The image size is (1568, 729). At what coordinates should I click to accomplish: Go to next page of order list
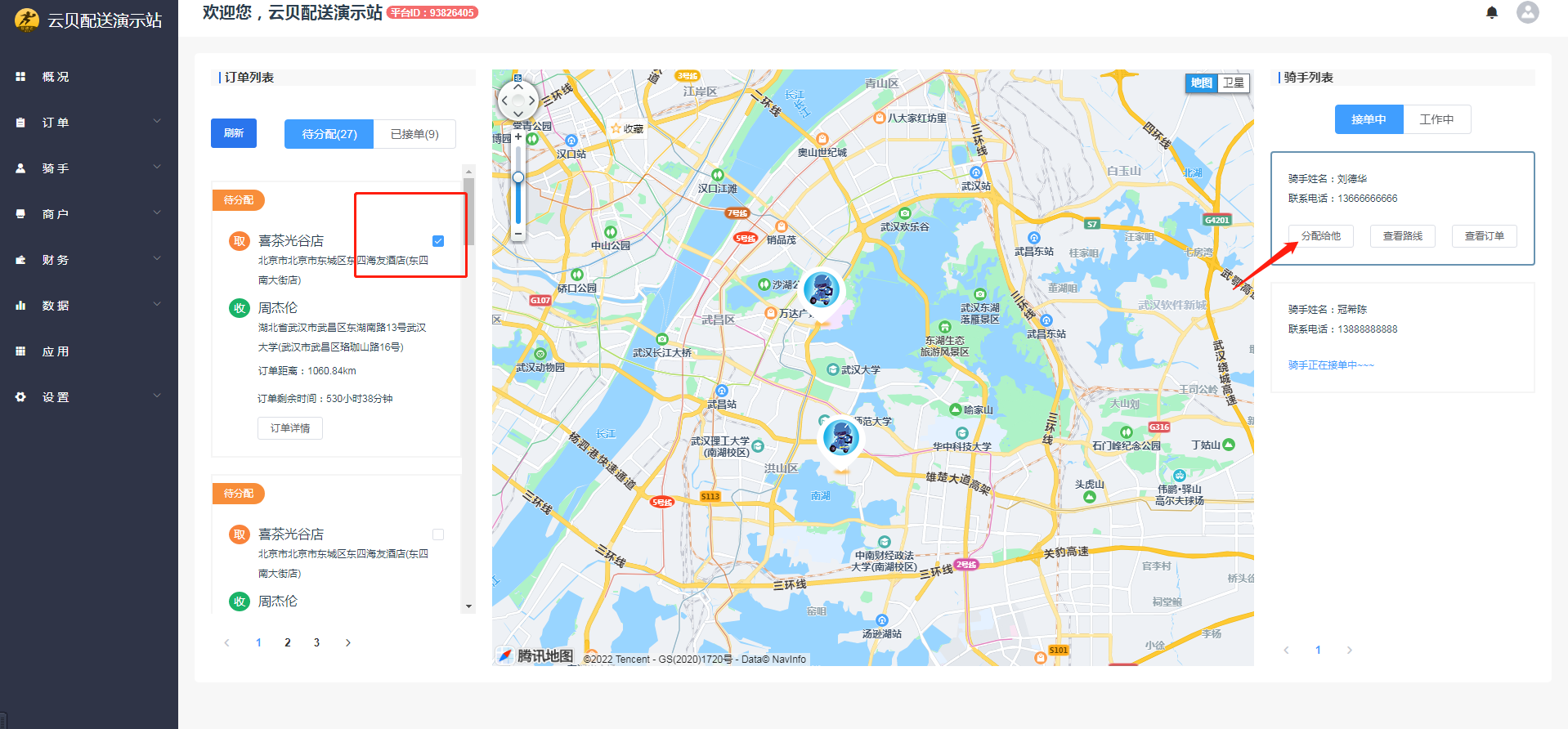click(x=348, y=643)
